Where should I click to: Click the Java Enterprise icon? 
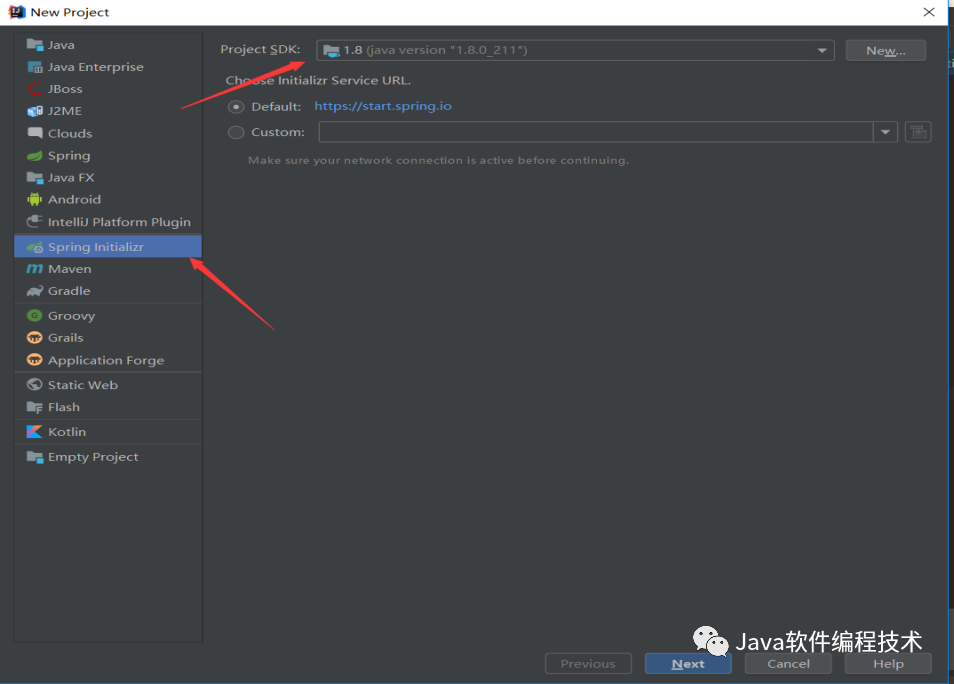coord(35,67)
